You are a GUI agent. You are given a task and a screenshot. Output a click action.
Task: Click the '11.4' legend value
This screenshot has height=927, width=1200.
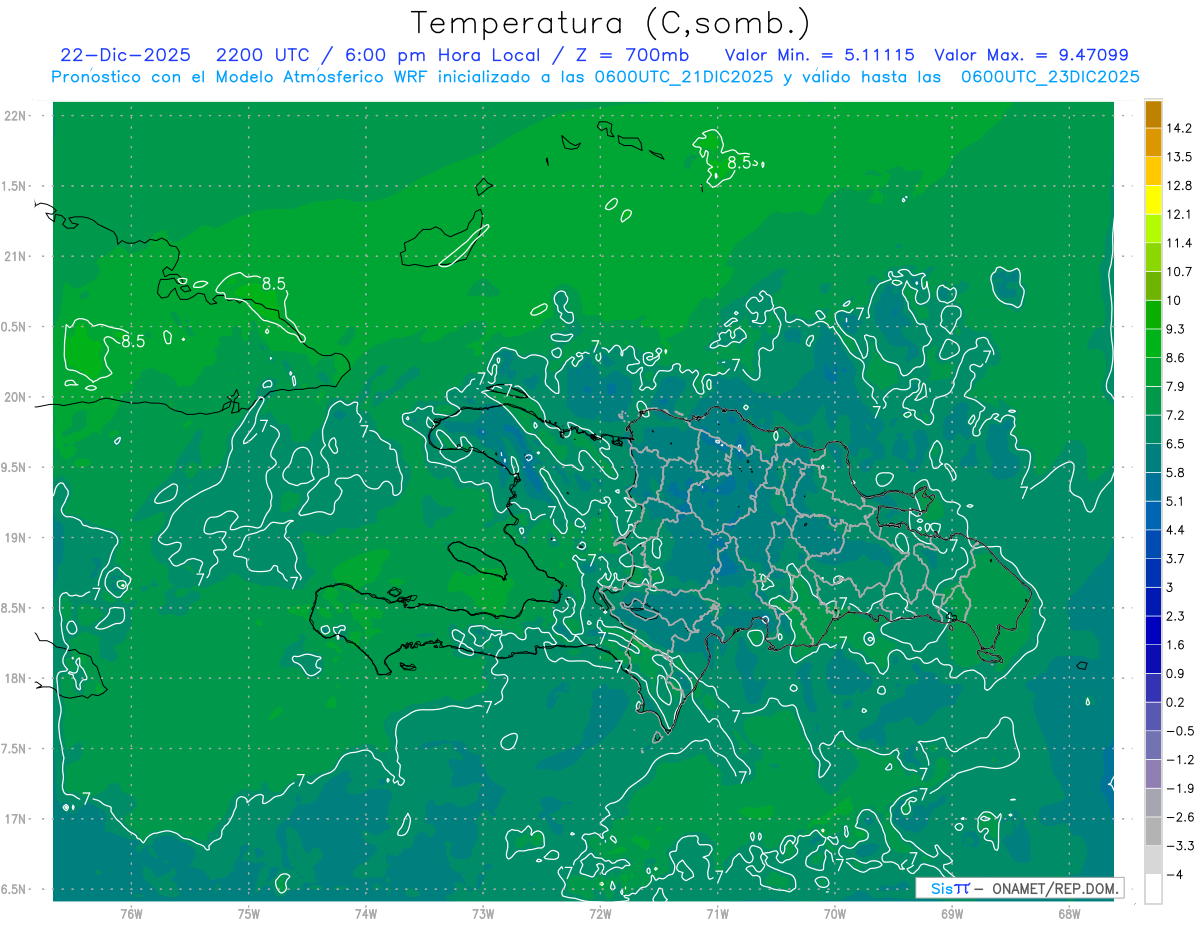click(1181, 243)
